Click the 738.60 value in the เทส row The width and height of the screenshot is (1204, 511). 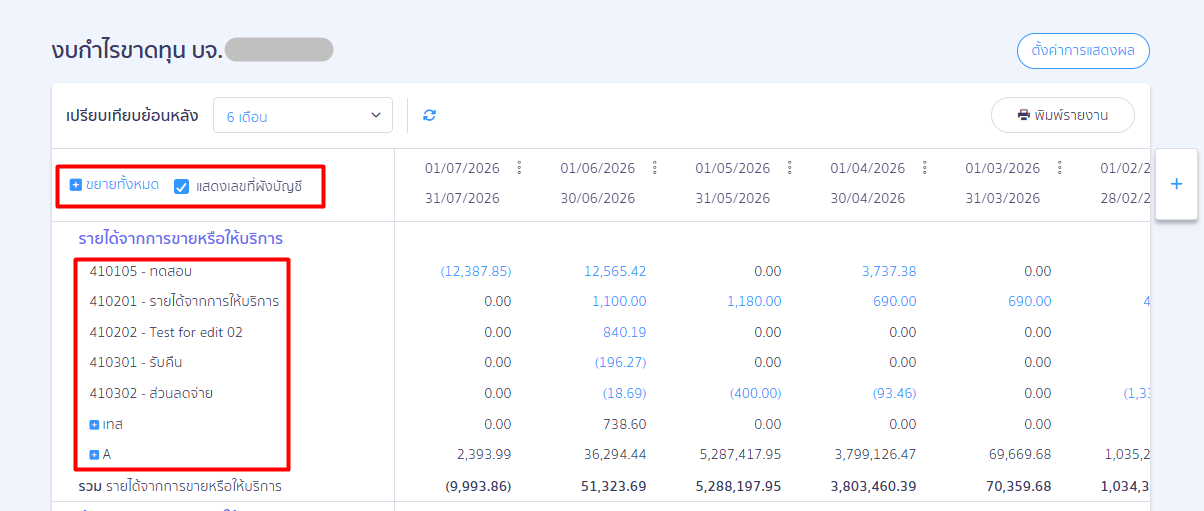click(624, 424)
